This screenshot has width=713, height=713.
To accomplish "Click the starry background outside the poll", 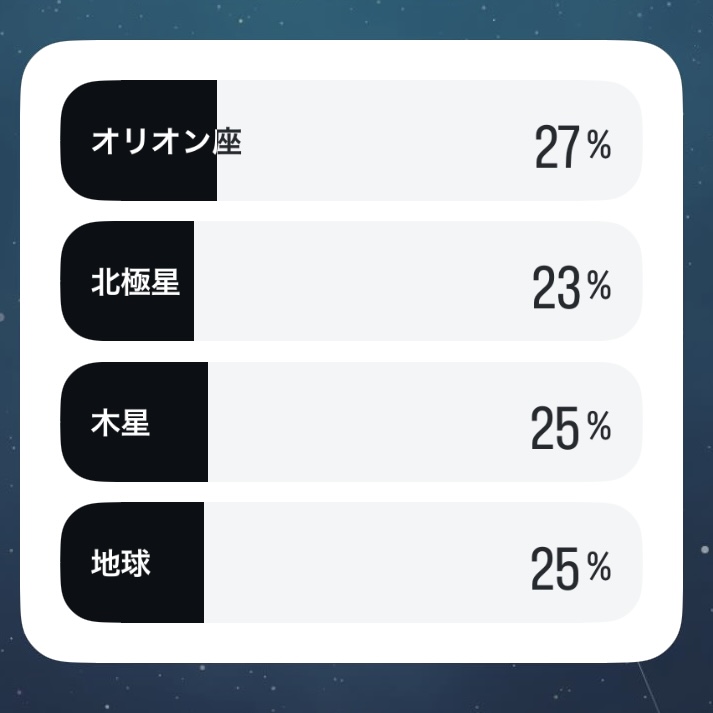I will [355, 689].
